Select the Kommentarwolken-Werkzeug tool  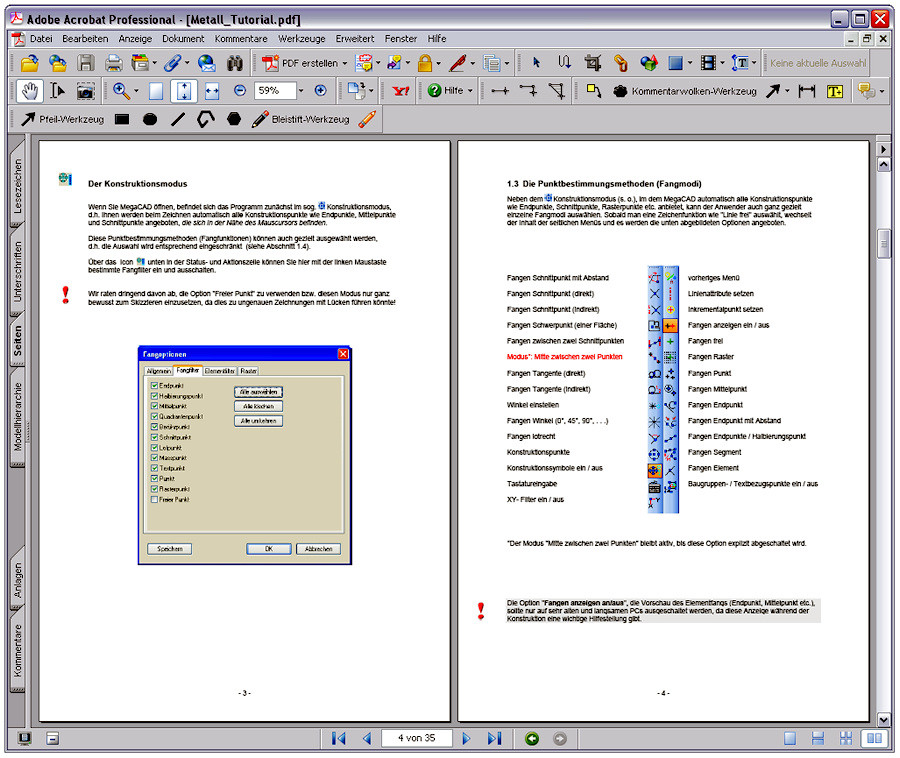685,91
